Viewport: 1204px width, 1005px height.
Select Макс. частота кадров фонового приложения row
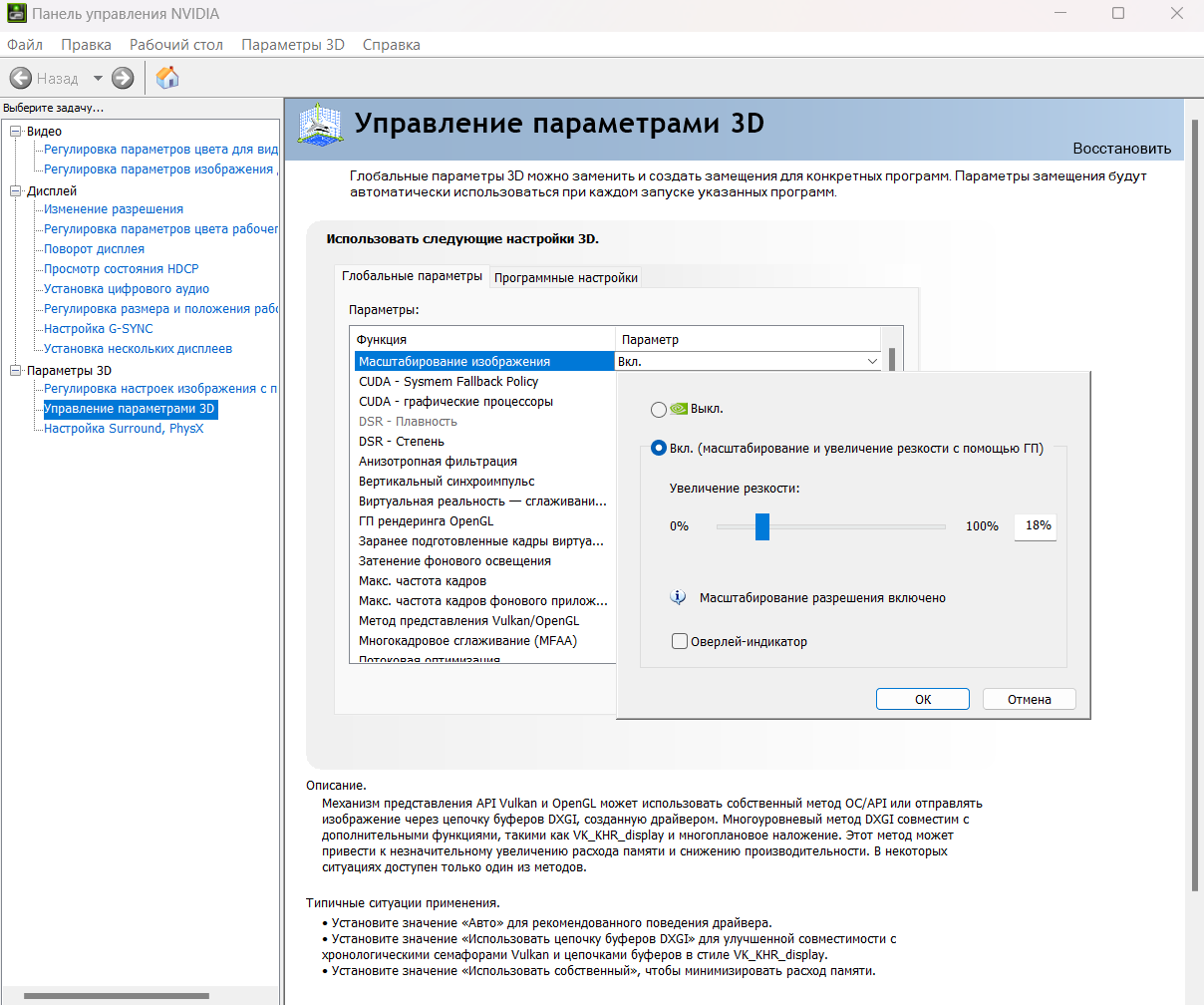coord(483,601)
